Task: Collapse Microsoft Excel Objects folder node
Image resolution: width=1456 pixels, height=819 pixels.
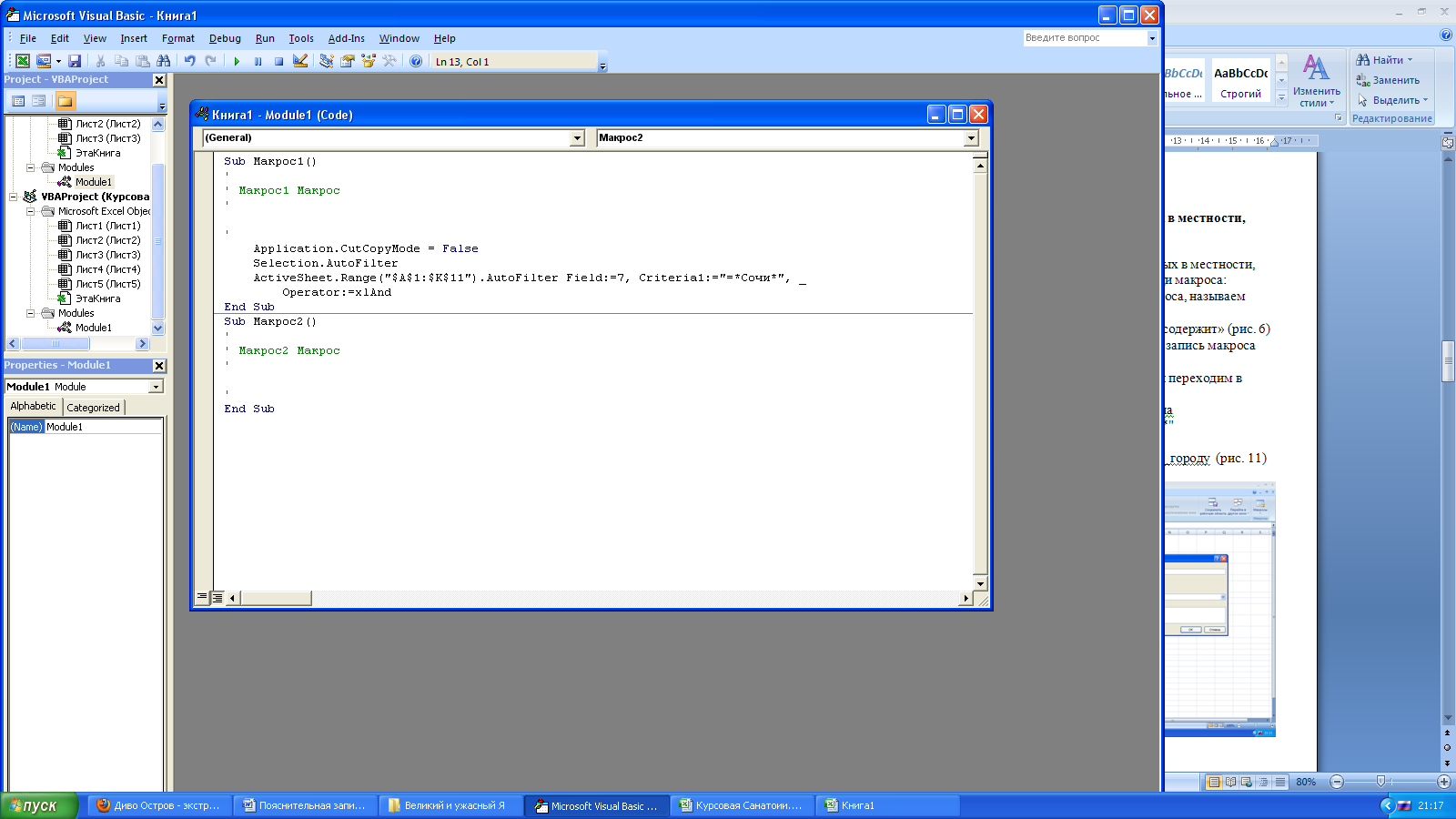Action: point(30,211)
